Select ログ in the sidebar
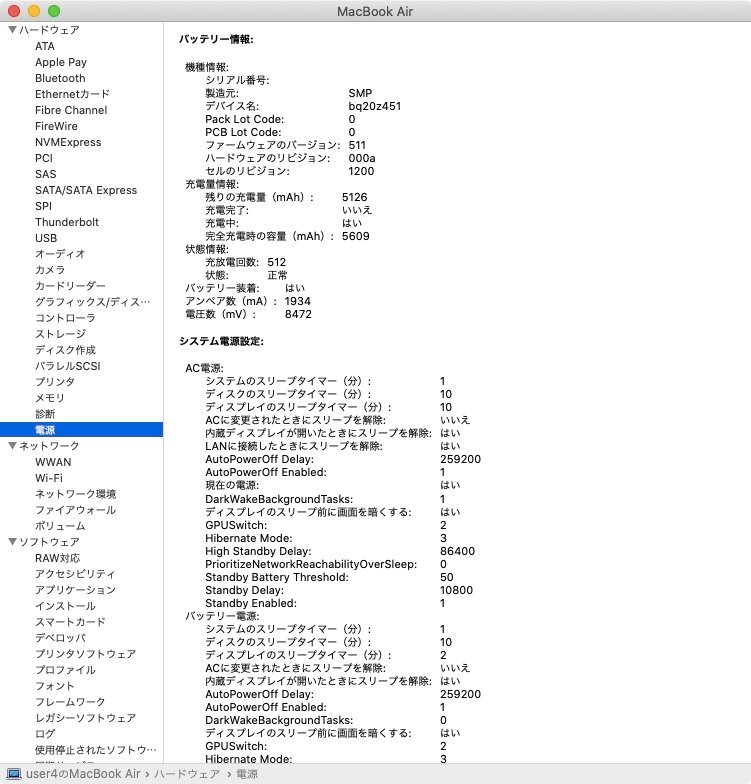Screen dimensions: 751x784 (45, 734)
